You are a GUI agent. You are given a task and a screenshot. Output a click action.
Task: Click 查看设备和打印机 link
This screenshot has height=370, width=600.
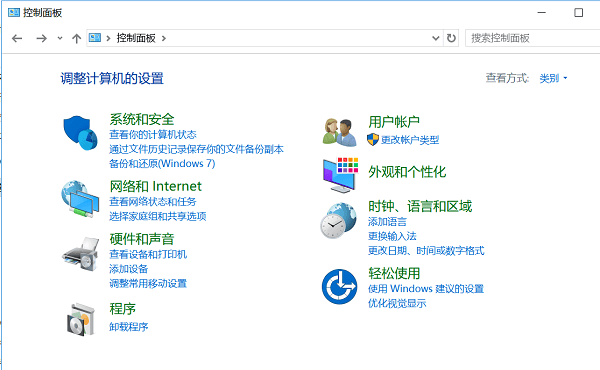click(x=148, y=254)
